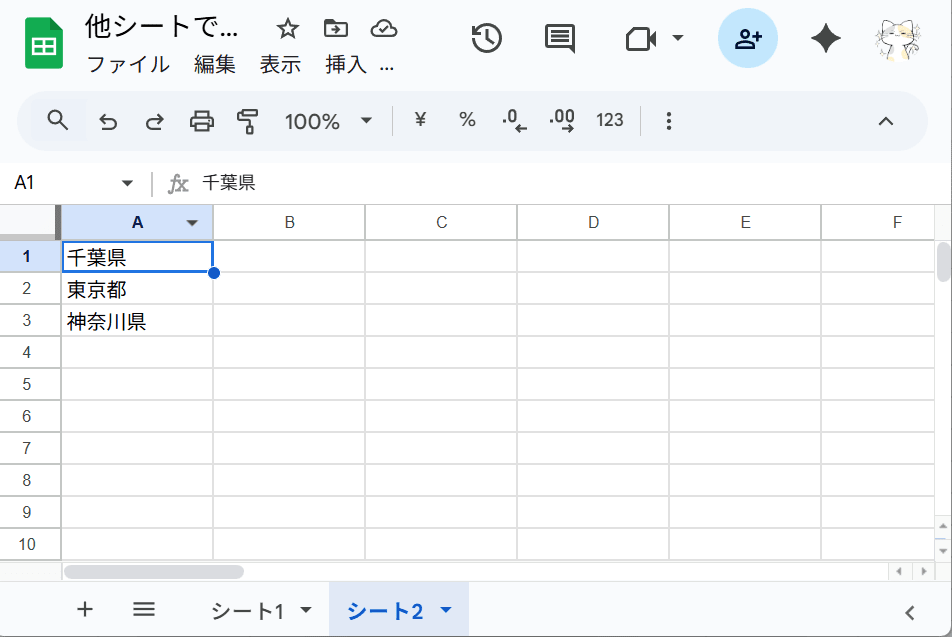
Task: Click the share button
Action: coord(747,38)
